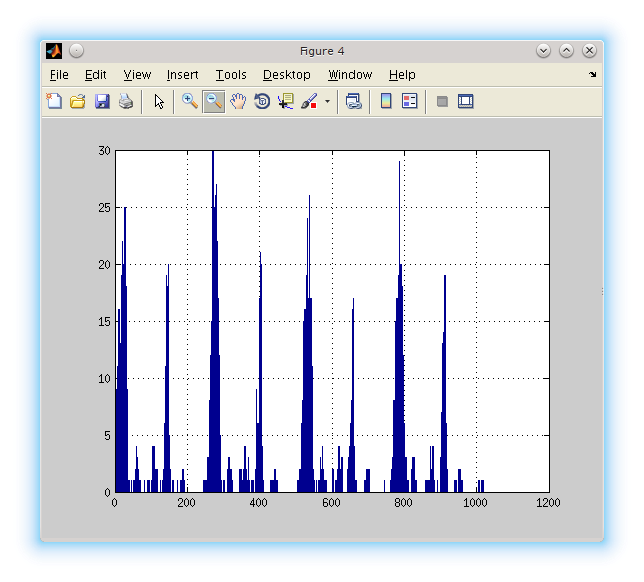Click the MATLAB logo in the title bar
The height and width of the screenshot is (582, 644).
tap(54, 51)
